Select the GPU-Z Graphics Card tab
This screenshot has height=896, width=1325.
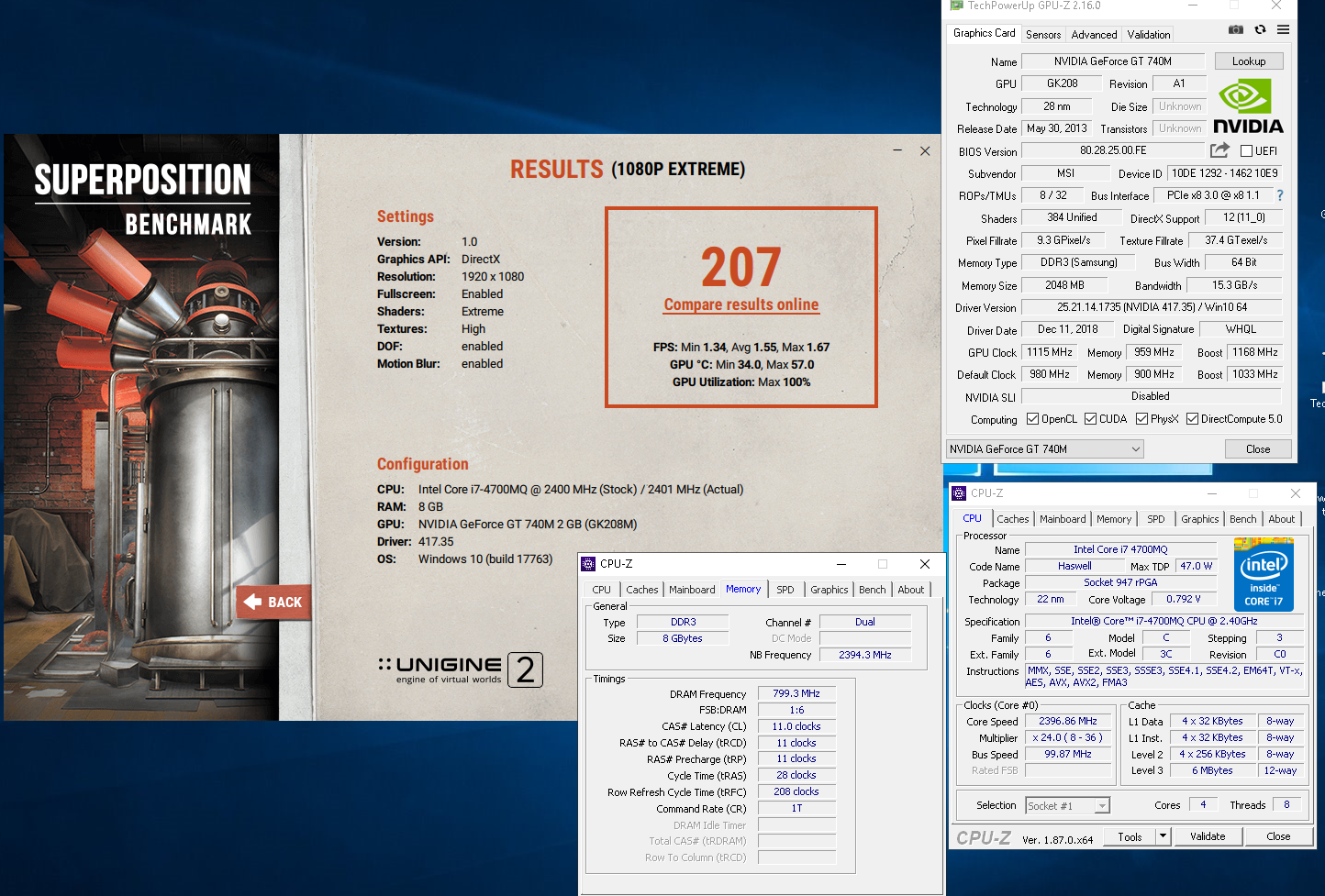click(x=985, y=33)
